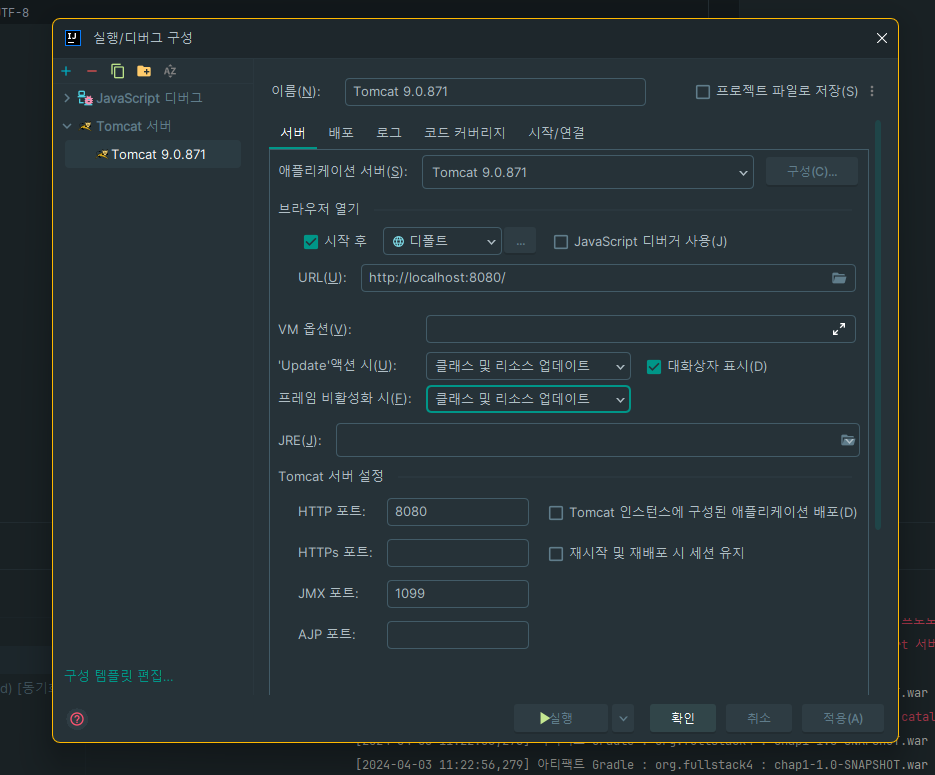The image size is (935, 775).
Task: Open help with the question mark icon
Action: tap(77, 719)
